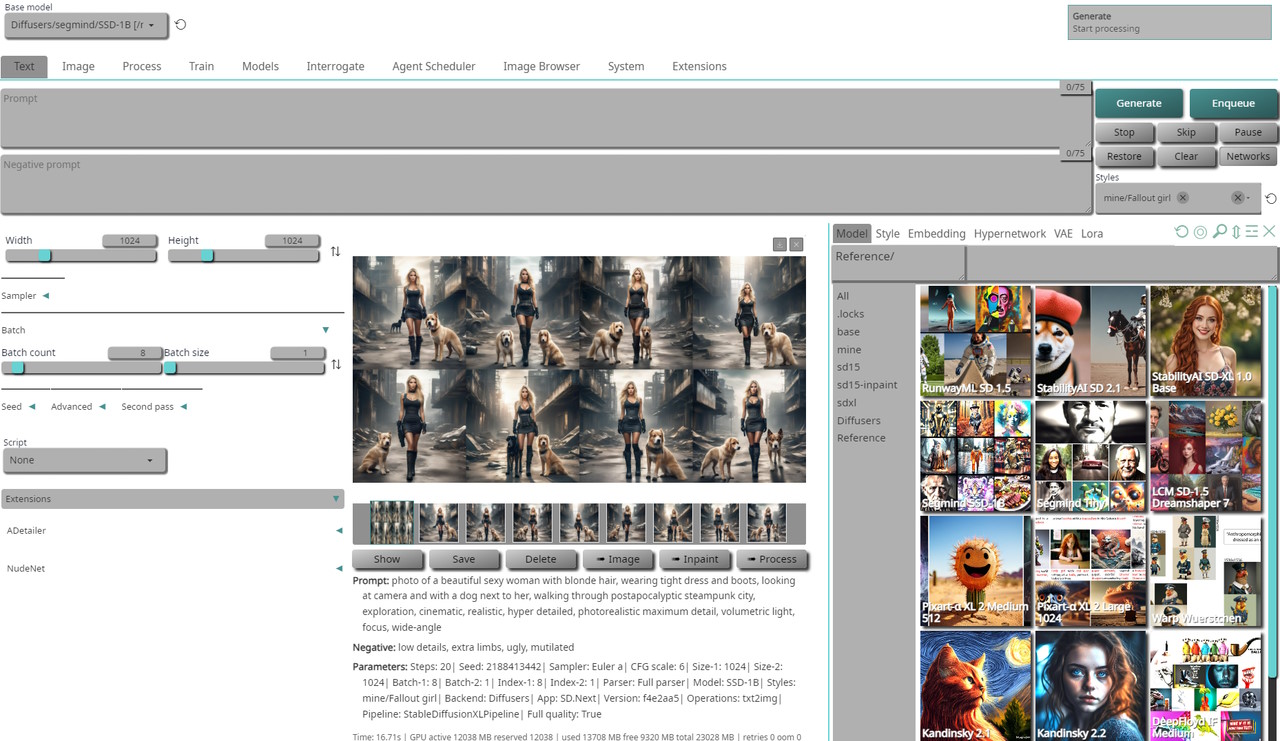Close the extra networks panel
Screen dimensions: 1280x741
[x=1269, y=232]
